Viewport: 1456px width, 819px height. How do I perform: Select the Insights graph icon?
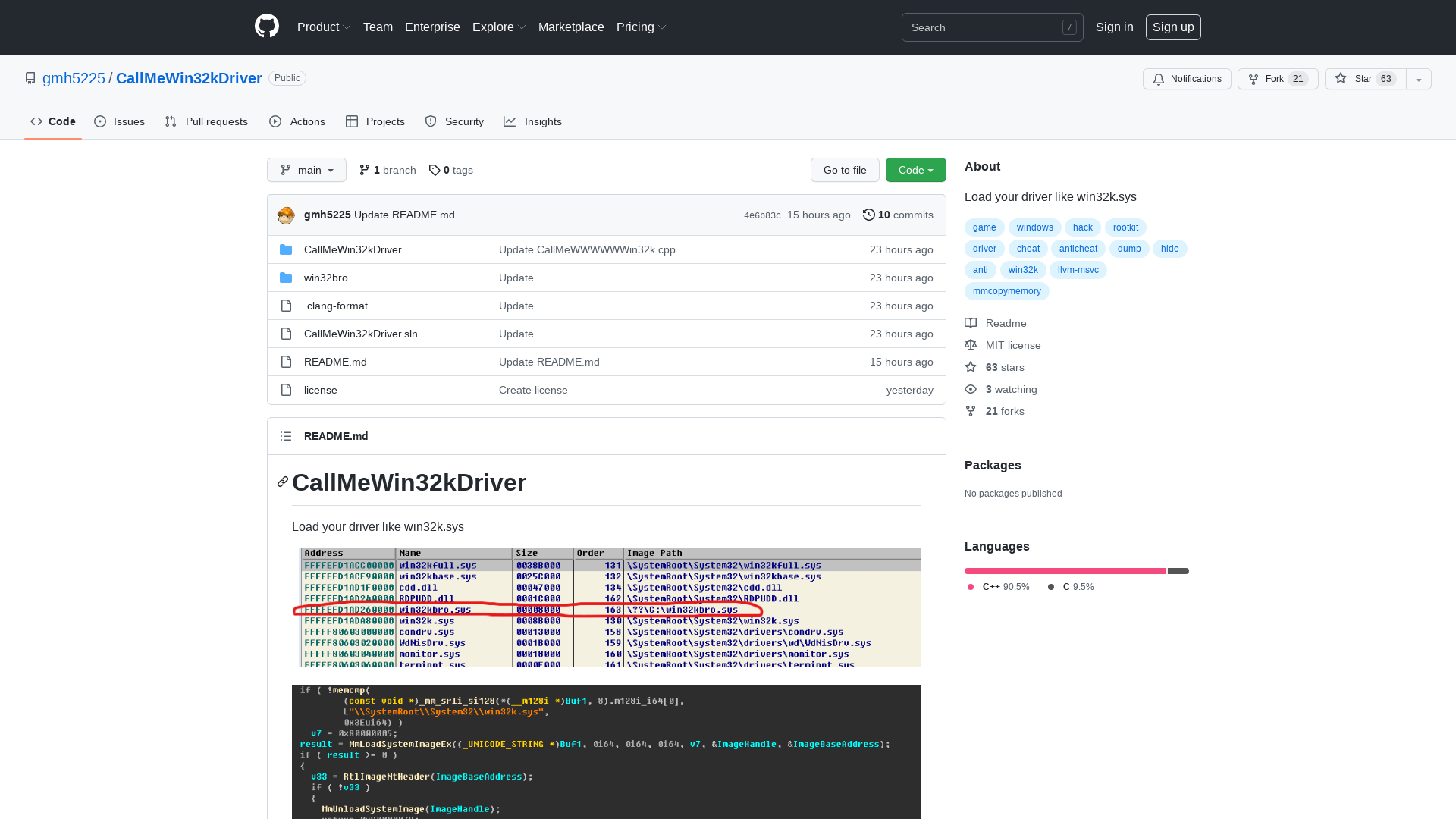510,121
